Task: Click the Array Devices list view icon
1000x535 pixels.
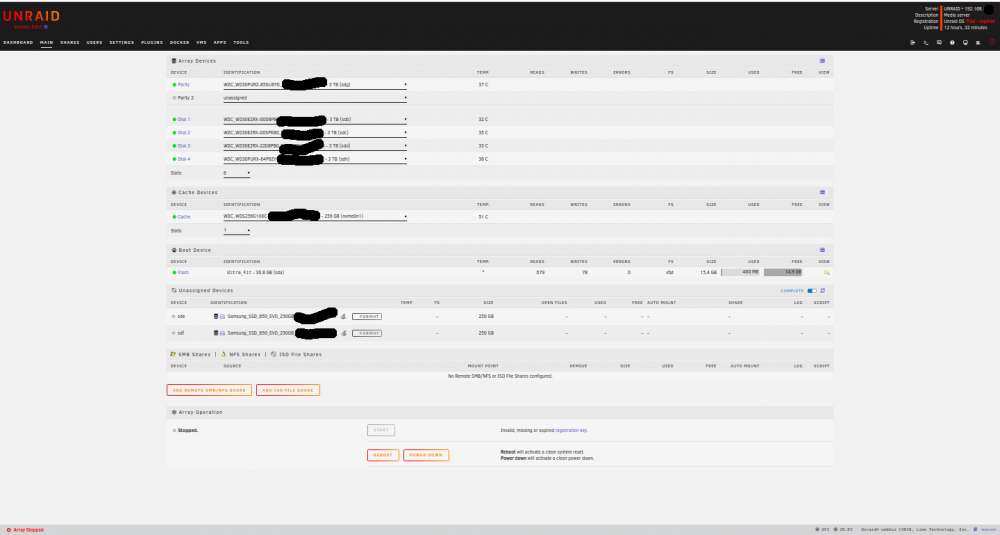Action: point(822,61)
